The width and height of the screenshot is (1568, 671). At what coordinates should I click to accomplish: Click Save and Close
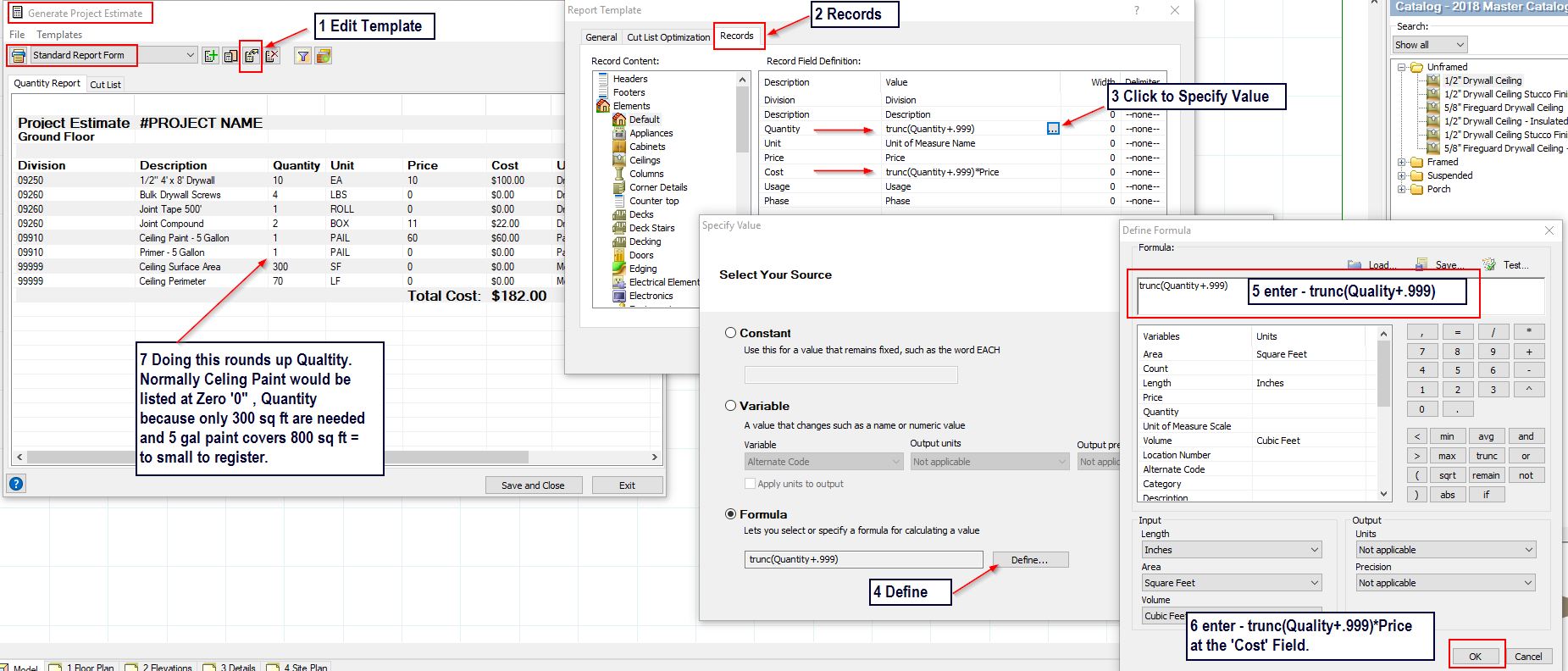(533, 485)
